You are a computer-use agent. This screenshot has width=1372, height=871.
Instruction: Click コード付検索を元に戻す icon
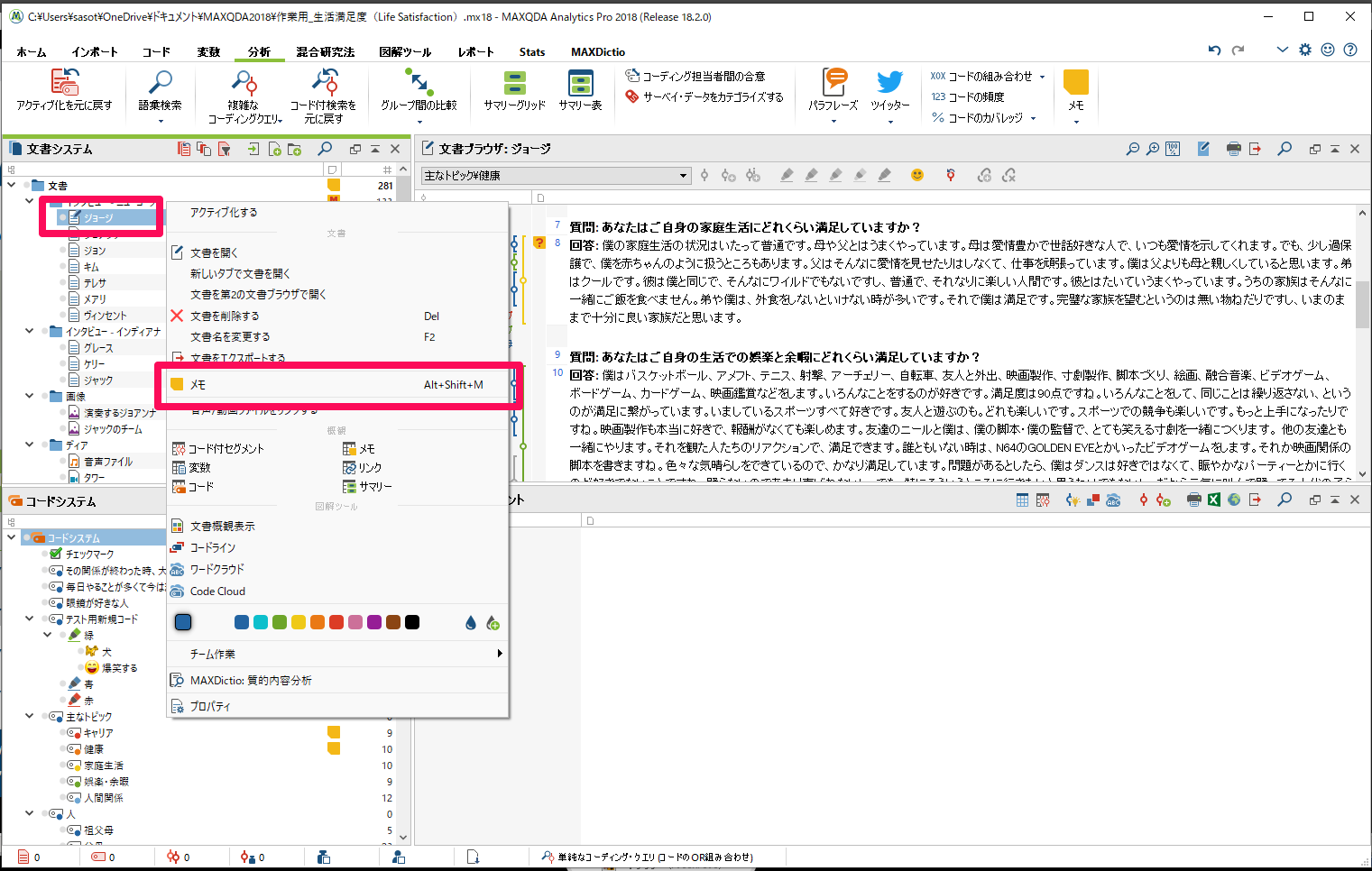pos(324,82)
